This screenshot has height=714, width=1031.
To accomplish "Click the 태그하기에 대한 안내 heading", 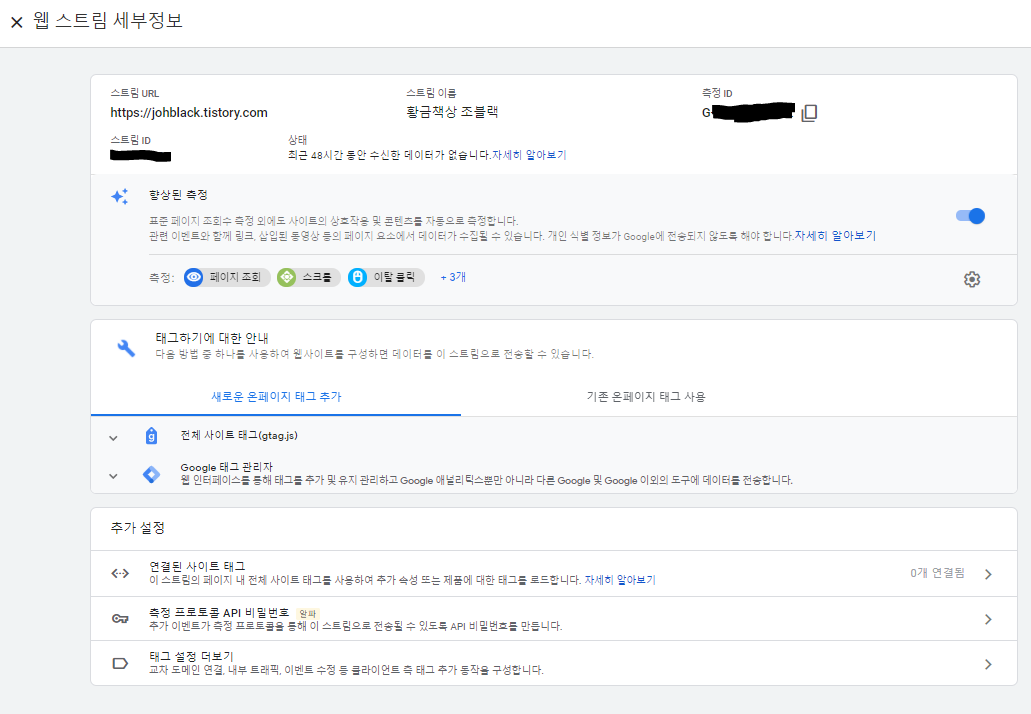I will pyautogui.click(x=212, y=339).
